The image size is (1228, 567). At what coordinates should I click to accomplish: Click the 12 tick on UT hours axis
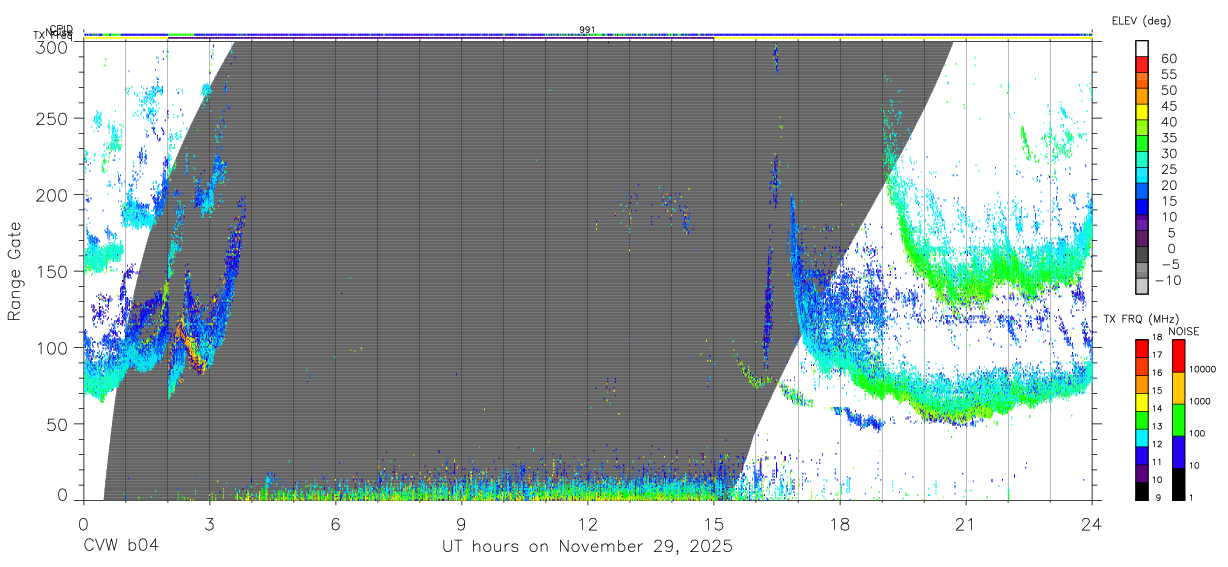click(588, 523)
